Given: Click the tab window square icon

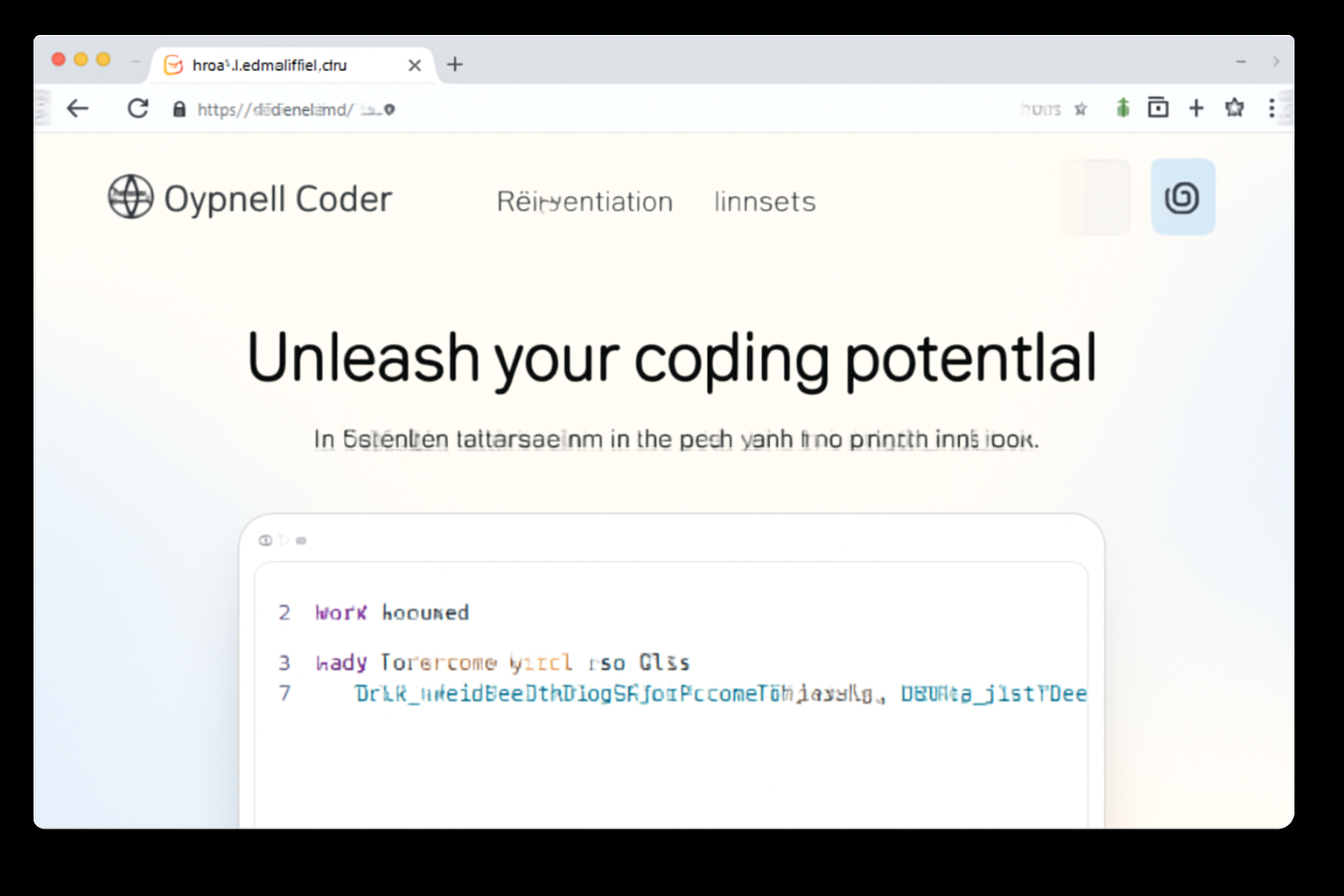Looking at the screenshot, I should (1158, 108).
